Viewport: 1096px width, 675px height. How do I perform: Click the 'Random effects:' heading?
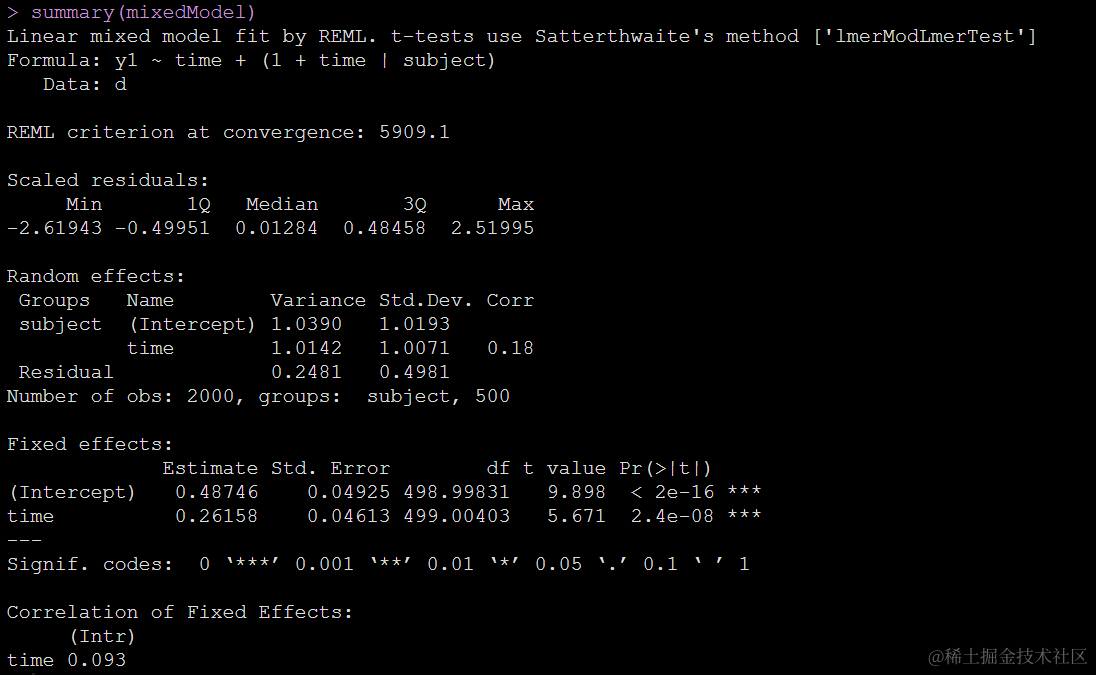(96, 277)
